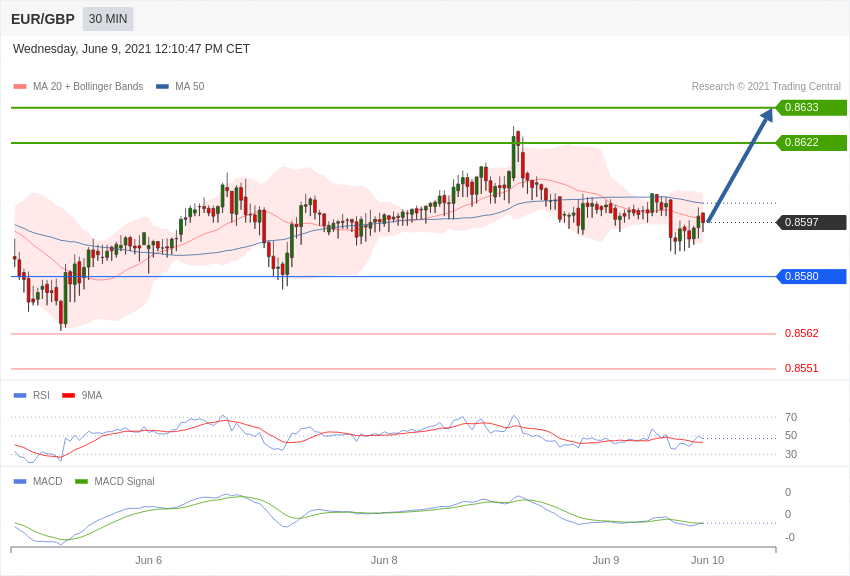Image resolution: width=850 pixels, height=576 pixels.
Task: Click the Research © 2021 Trading Central credit
Action: click(x=766, y=87)
